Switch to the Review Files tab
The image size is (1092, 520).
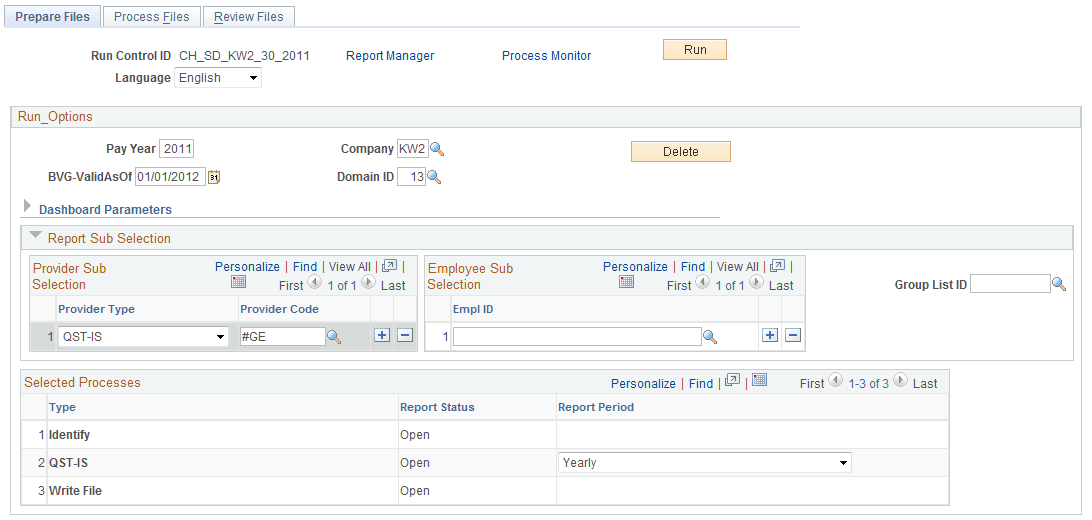point(249,17)
